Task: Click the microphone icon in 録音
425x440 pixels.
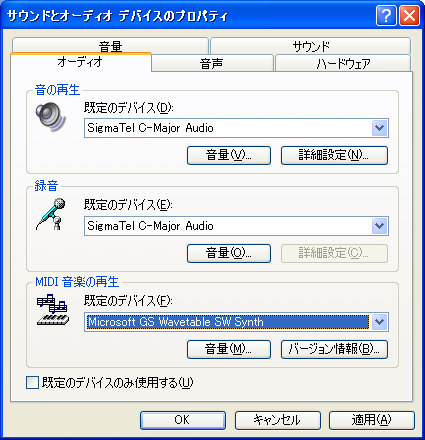Action: (51, 214)
